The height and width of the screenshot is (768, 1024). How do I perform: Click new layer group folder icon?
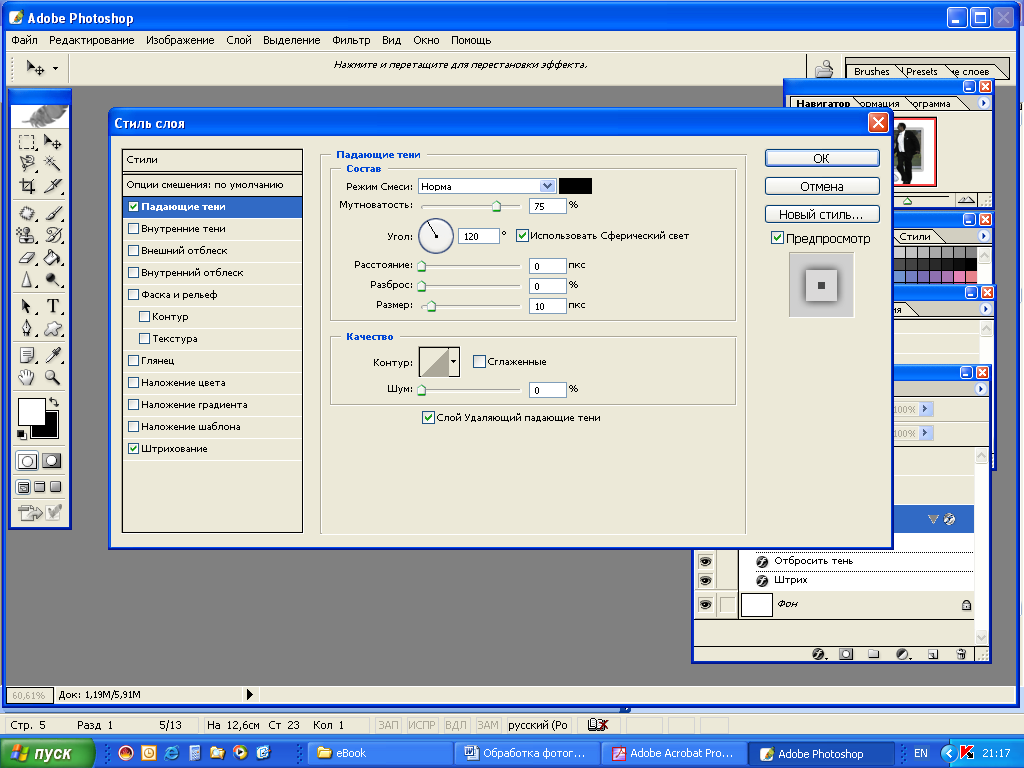pos(874,654)
